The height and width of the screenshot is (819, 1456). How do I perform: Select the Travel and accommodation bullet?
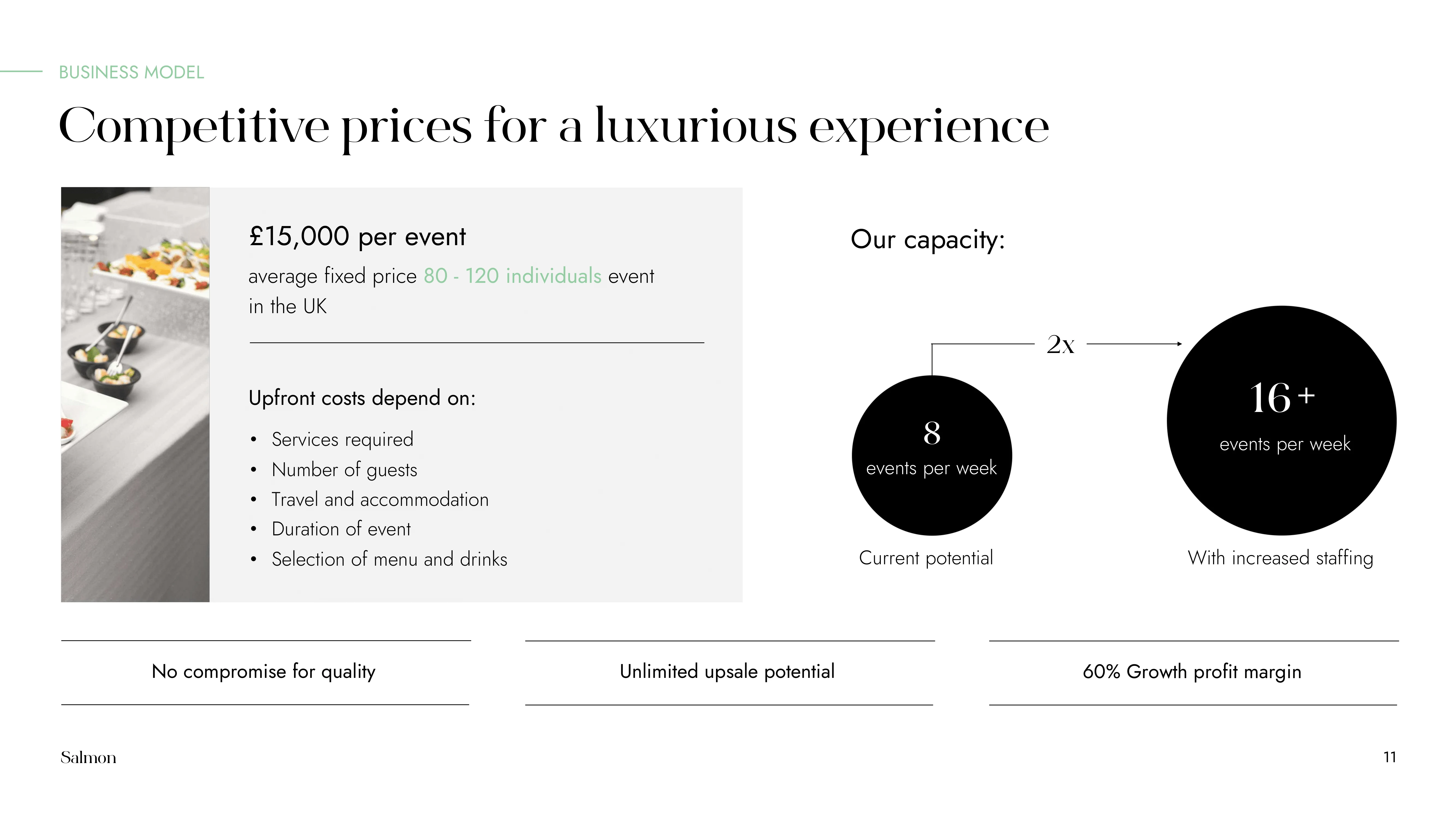pos(380,499)
